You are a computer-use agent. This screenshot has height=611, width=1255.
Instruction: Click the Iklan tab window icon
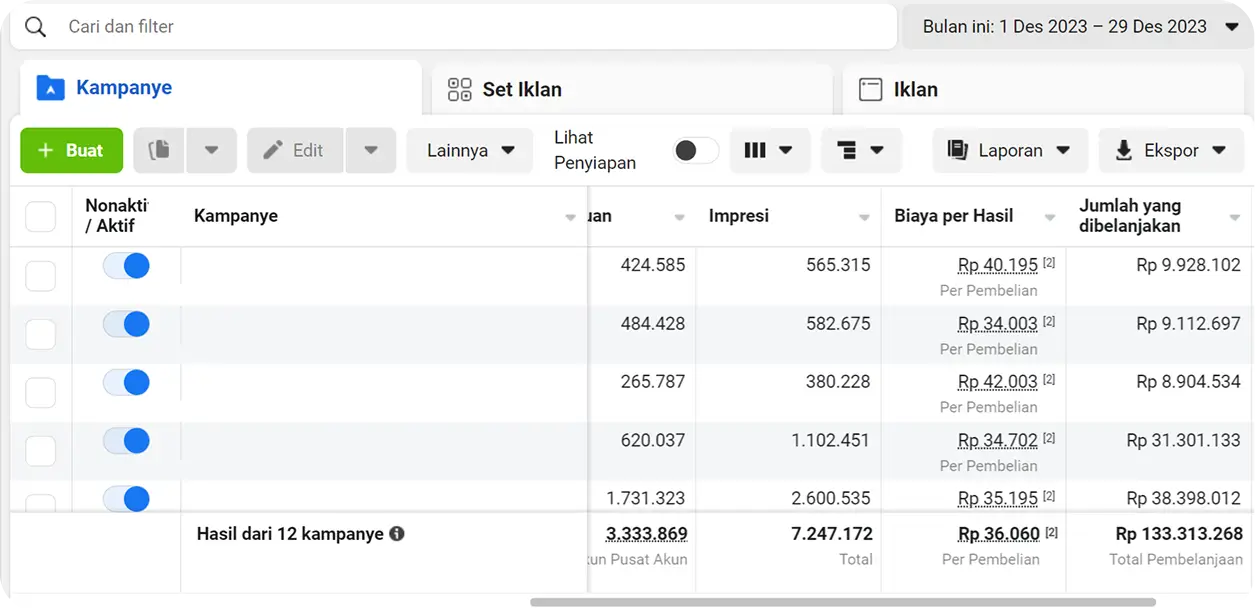tap(870, 89)
